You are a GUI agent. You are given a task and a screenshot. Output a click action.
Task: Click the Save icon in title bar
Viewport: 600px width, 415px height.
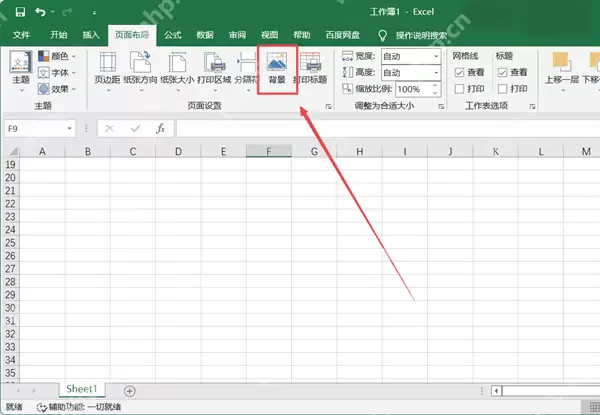click(x=20, y=12)
